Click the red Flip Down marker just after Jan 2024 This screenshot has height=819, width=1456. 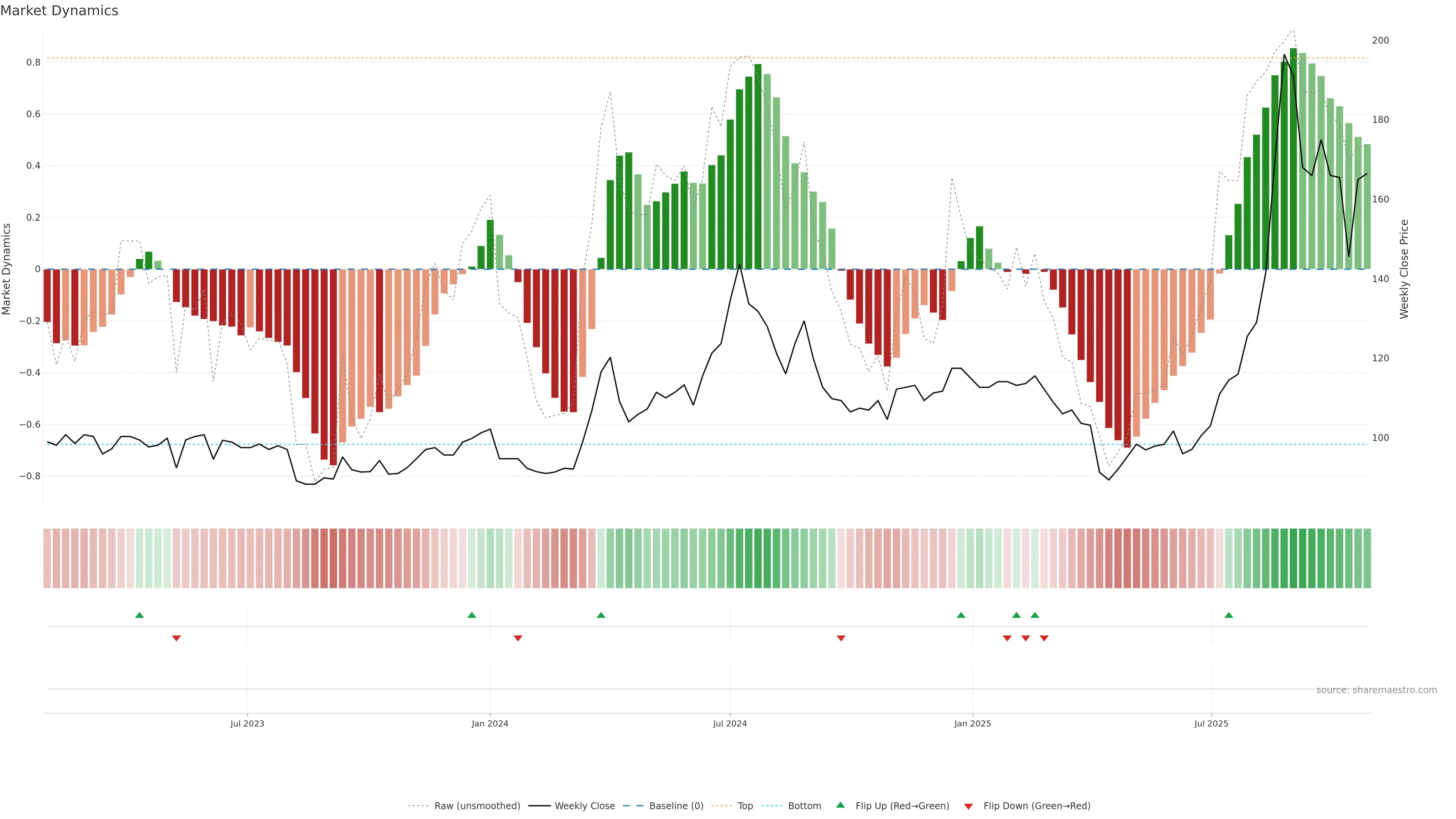coord(518,638)
